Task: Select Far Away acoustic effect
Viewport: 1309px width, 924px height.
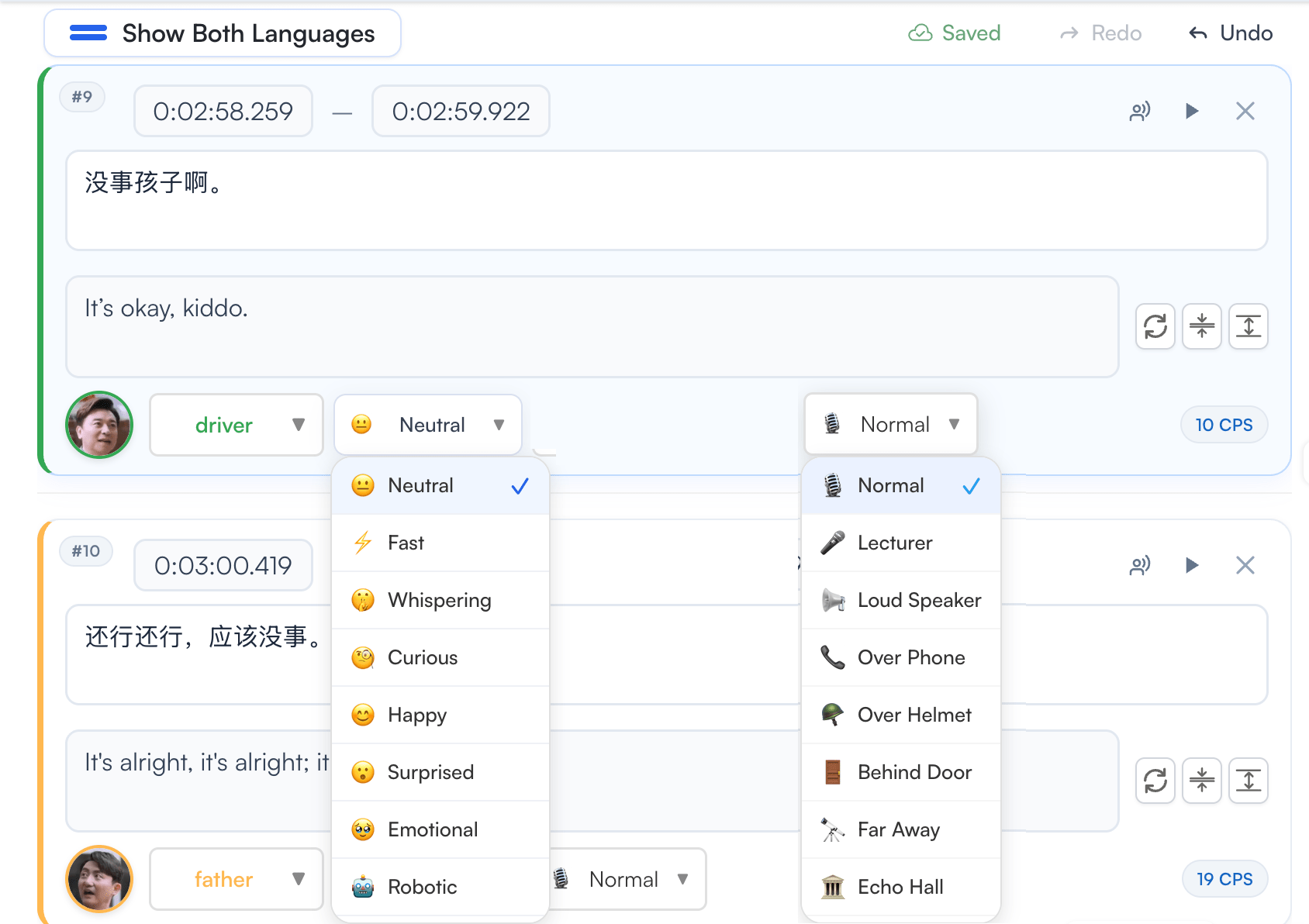Action: [901, 829]
